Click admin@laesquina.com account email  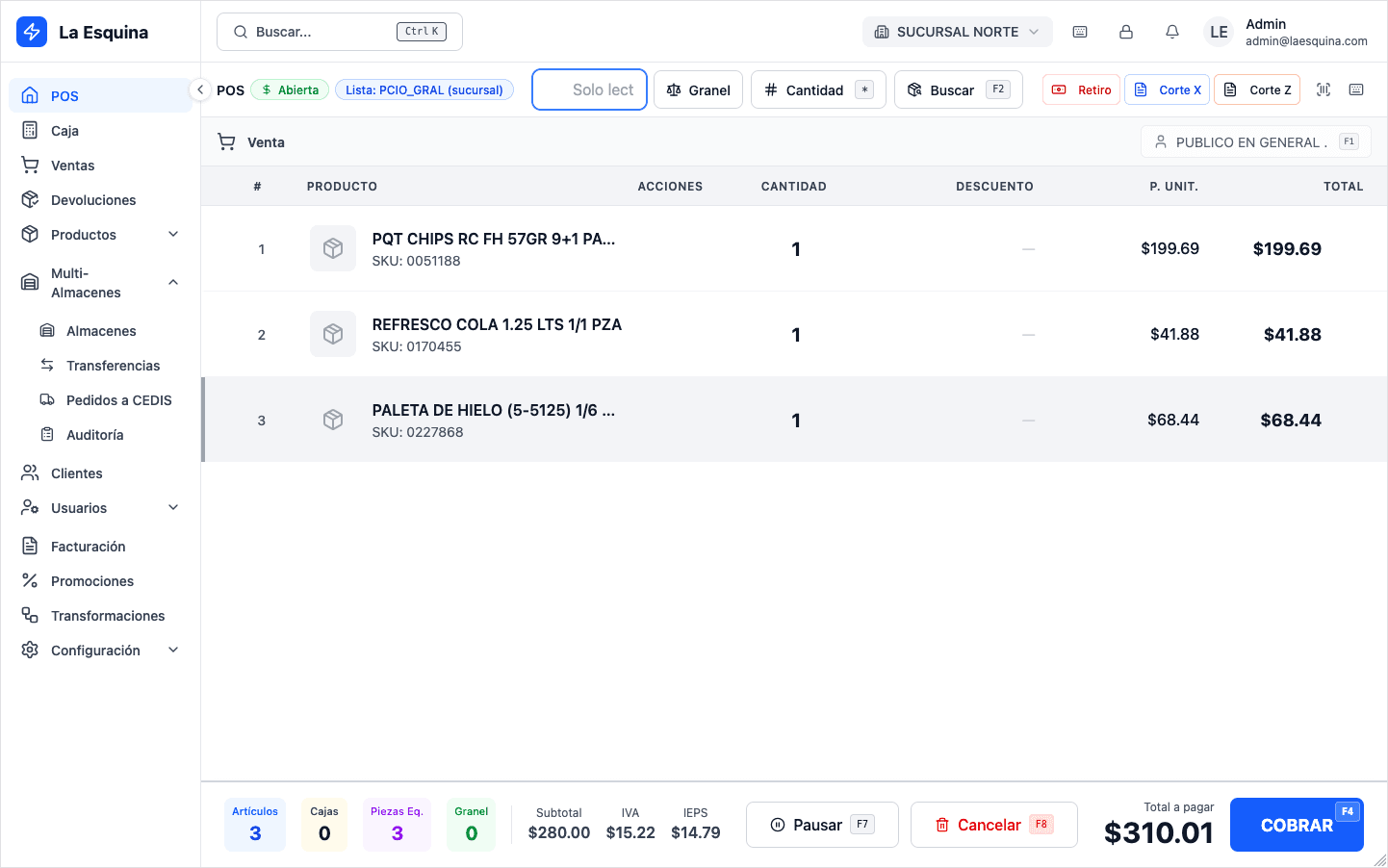(1306, 41)
